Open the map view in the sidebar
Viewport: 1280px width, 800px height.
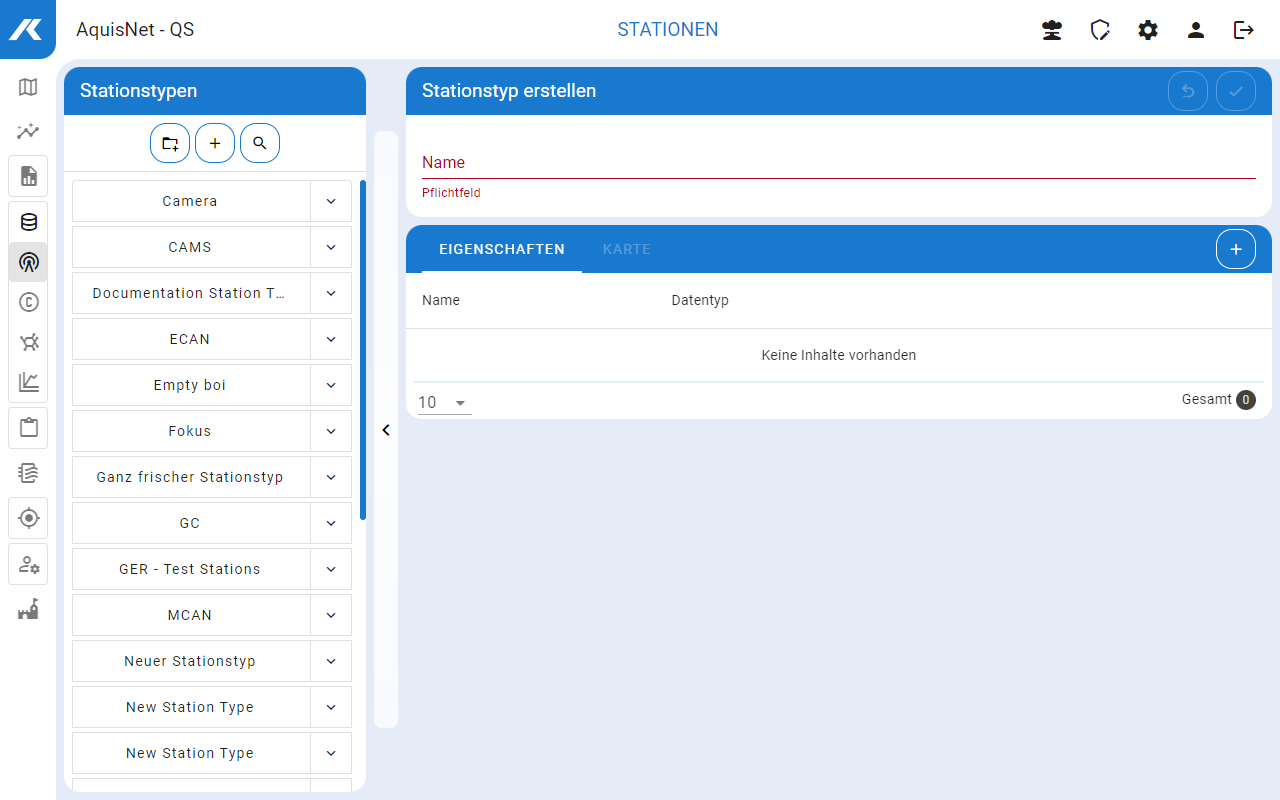tap(28, 87)
